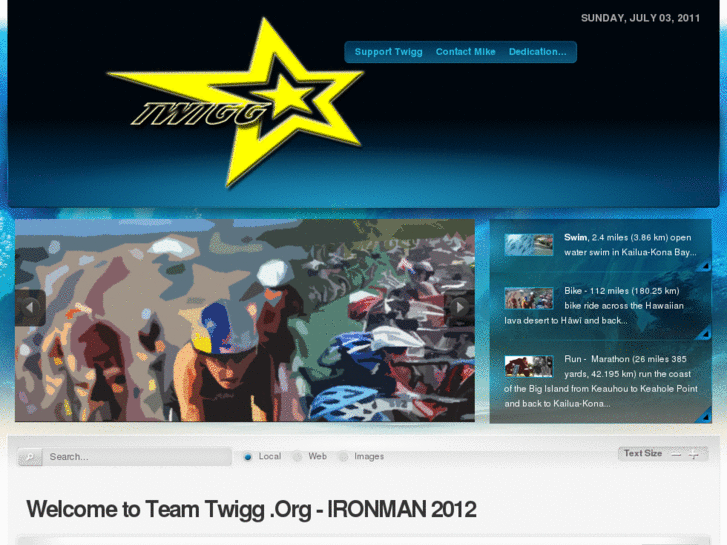The image size is (727, 545).
Task: Click the Swim 2.4 miles description text
Action: (x=630, y=245)
